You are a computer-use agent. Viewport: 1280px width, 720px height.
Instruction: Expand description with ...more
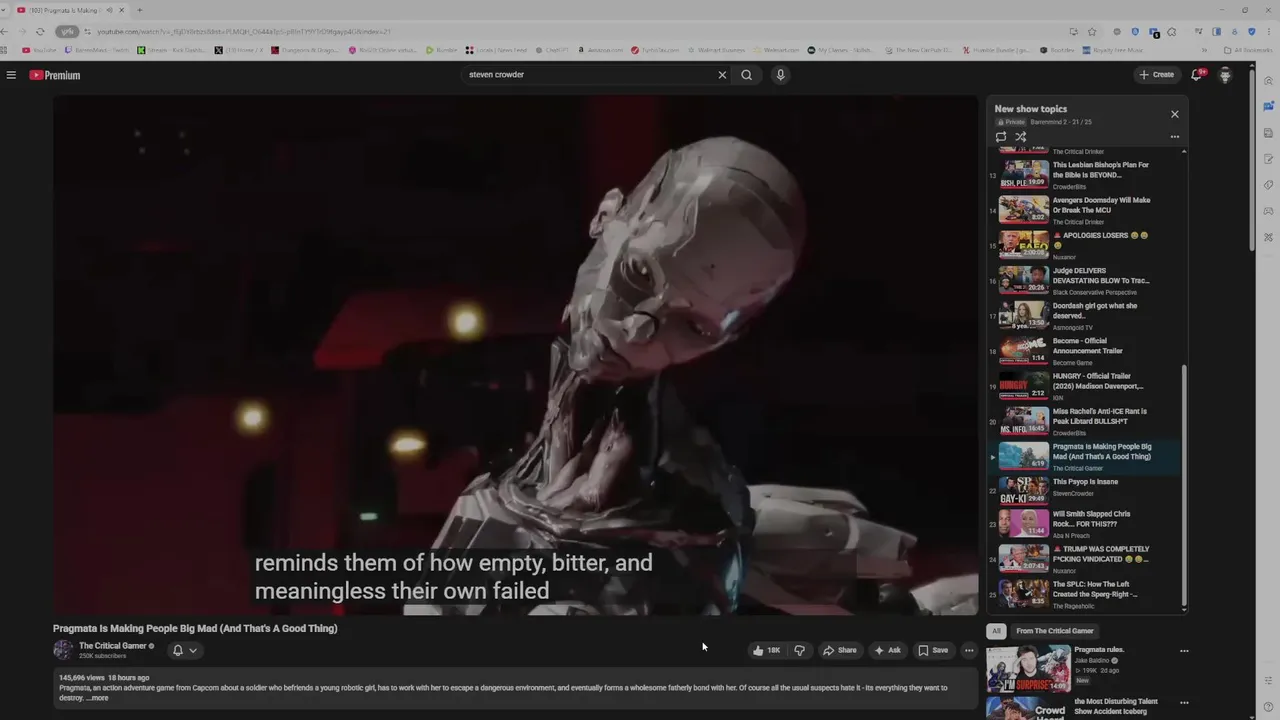(98, 698)
